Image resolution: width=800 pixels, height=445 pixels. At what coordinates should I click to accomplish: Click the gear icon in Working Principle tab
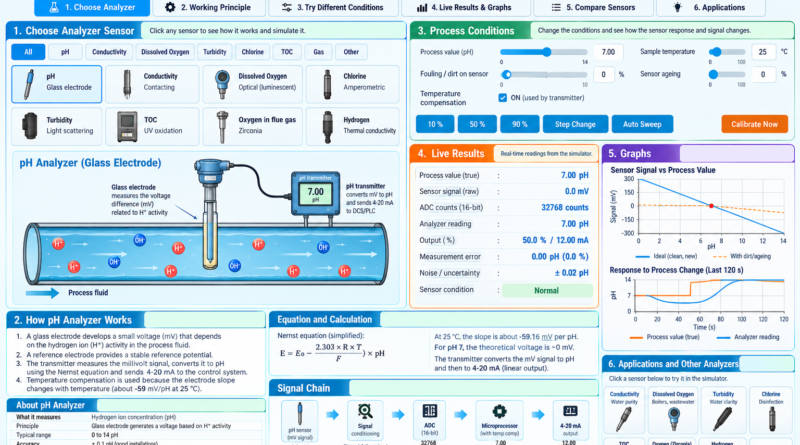pos(170,7)
